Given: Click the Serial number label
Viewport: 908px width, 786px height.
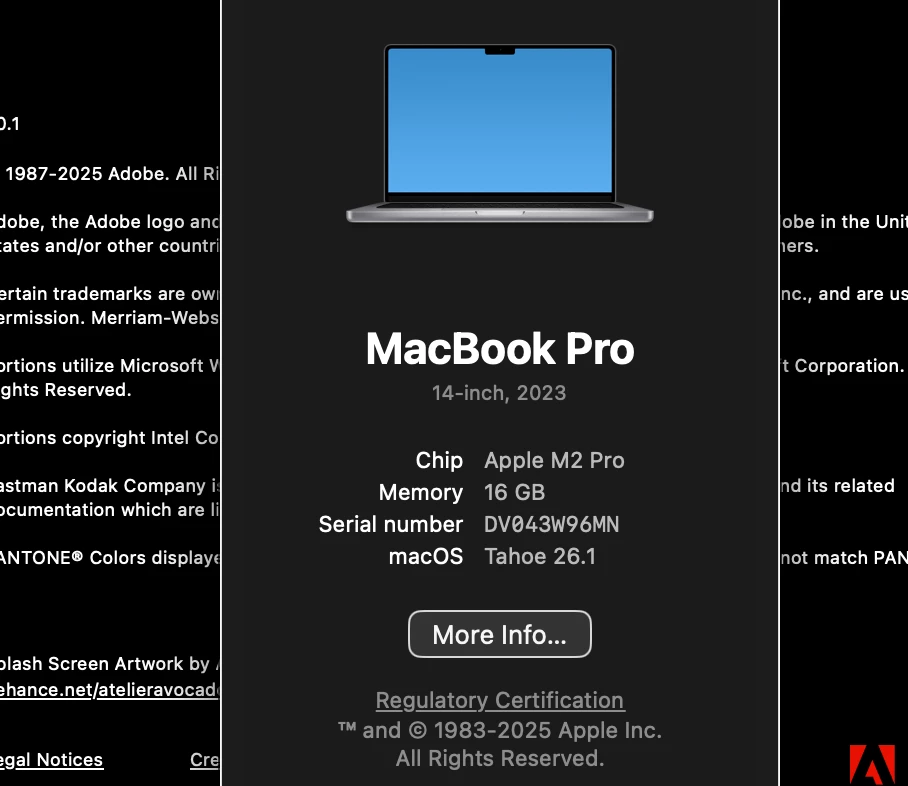Looking at the screenshot, I should tap(391, 524).
